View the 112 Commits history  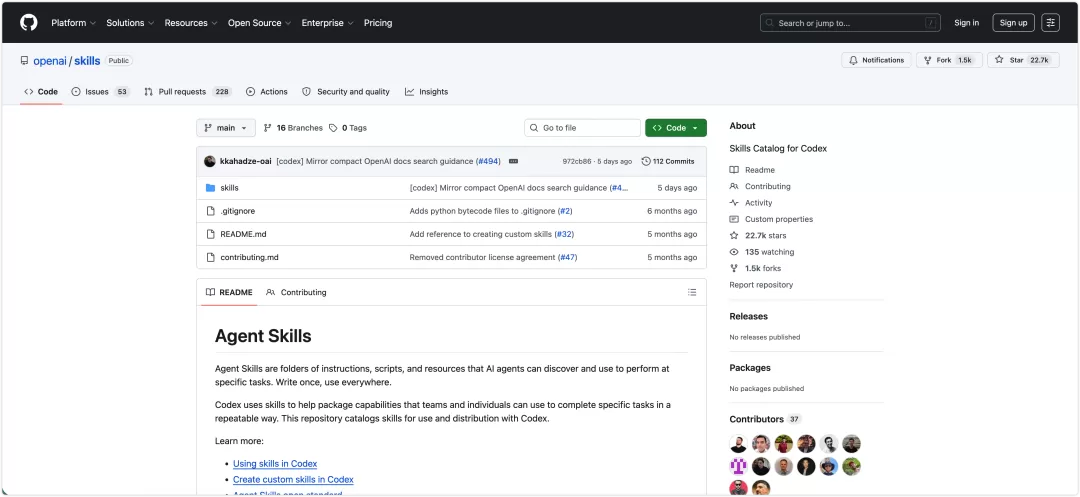667,161
